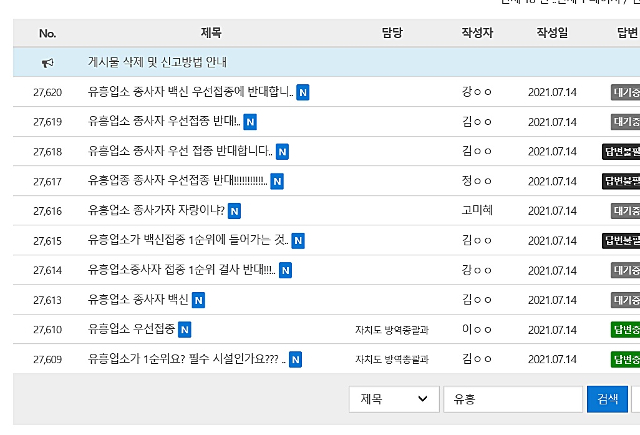Click the N badge on post 27,609

[296, 360]
